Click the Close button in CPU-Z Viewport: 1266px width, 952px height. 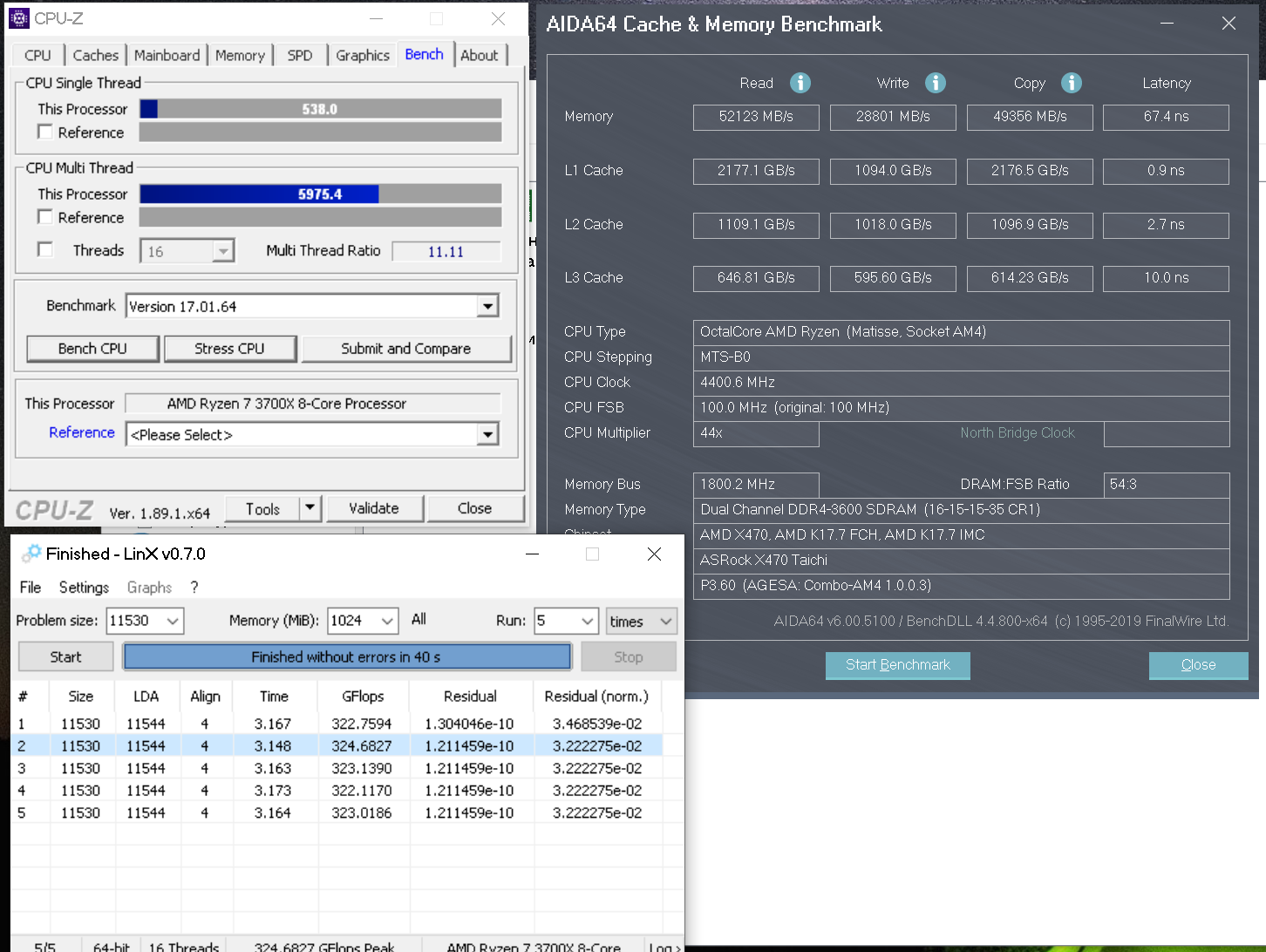475,508
